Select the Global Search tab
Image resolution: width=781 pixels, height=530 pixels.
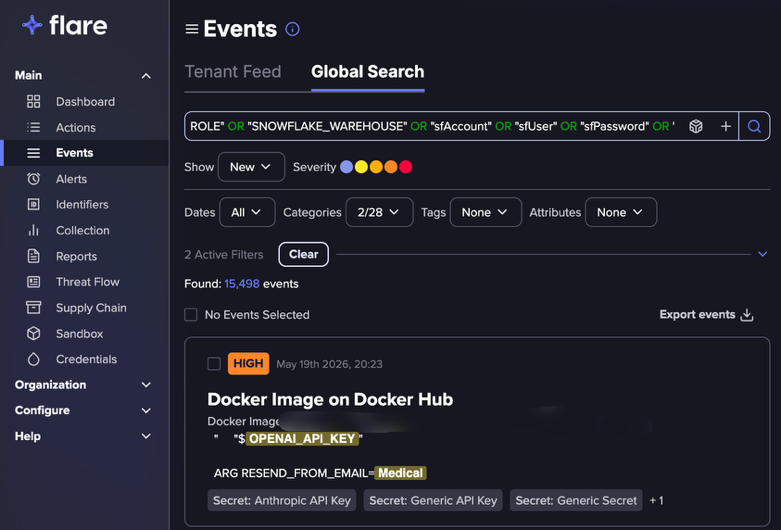tap(368, 72)
